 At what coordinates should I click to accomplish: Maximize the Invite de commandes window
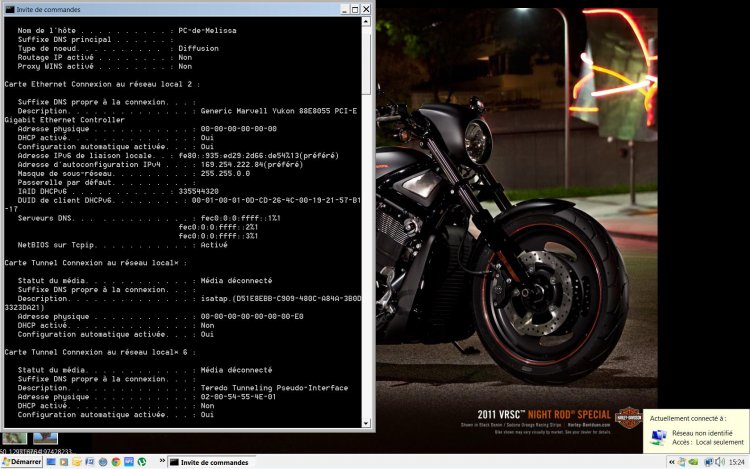coord(355,9)
